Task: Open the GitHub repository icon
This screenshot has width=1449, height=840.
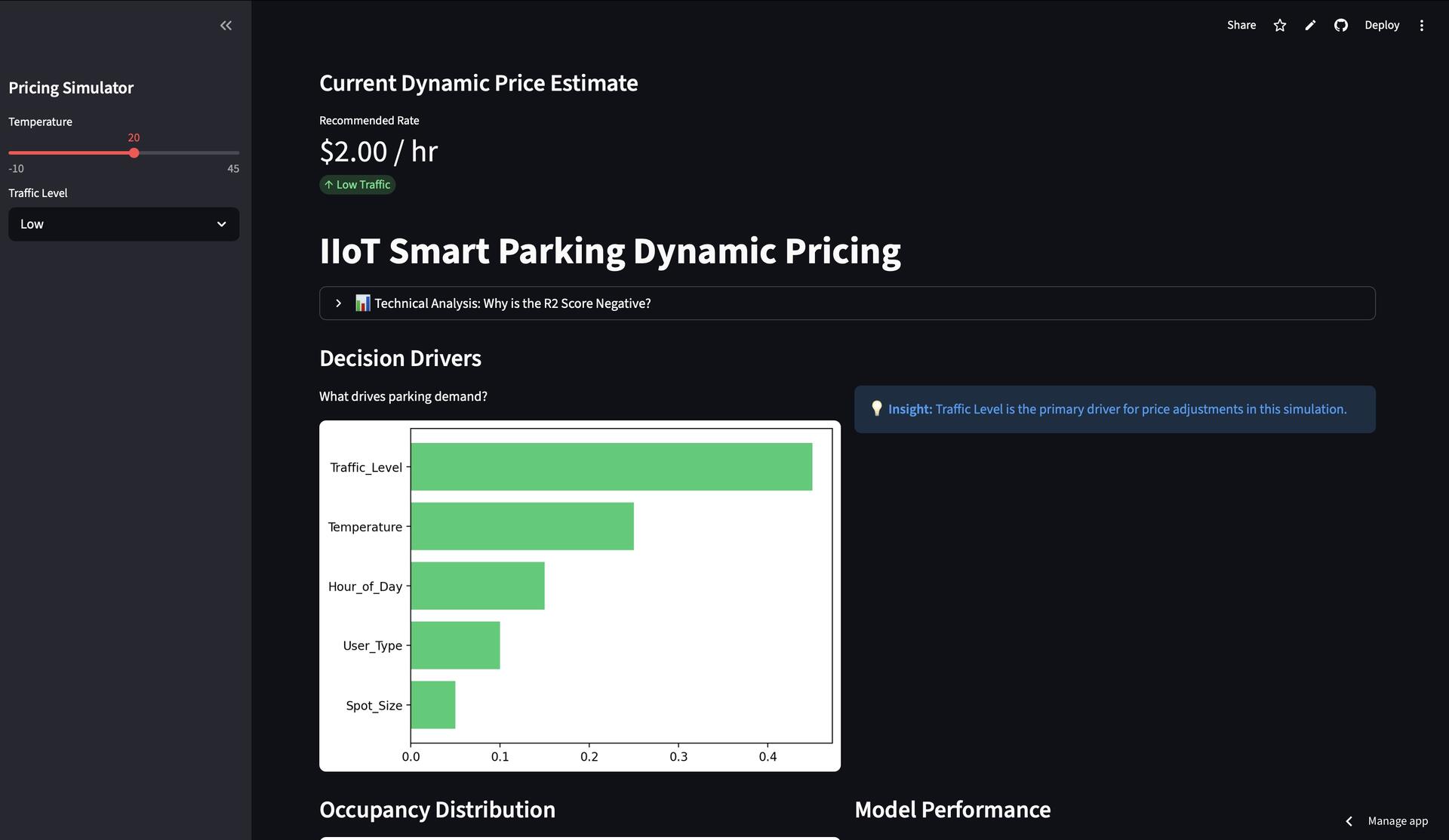Action: click(x=1341, y=26)
